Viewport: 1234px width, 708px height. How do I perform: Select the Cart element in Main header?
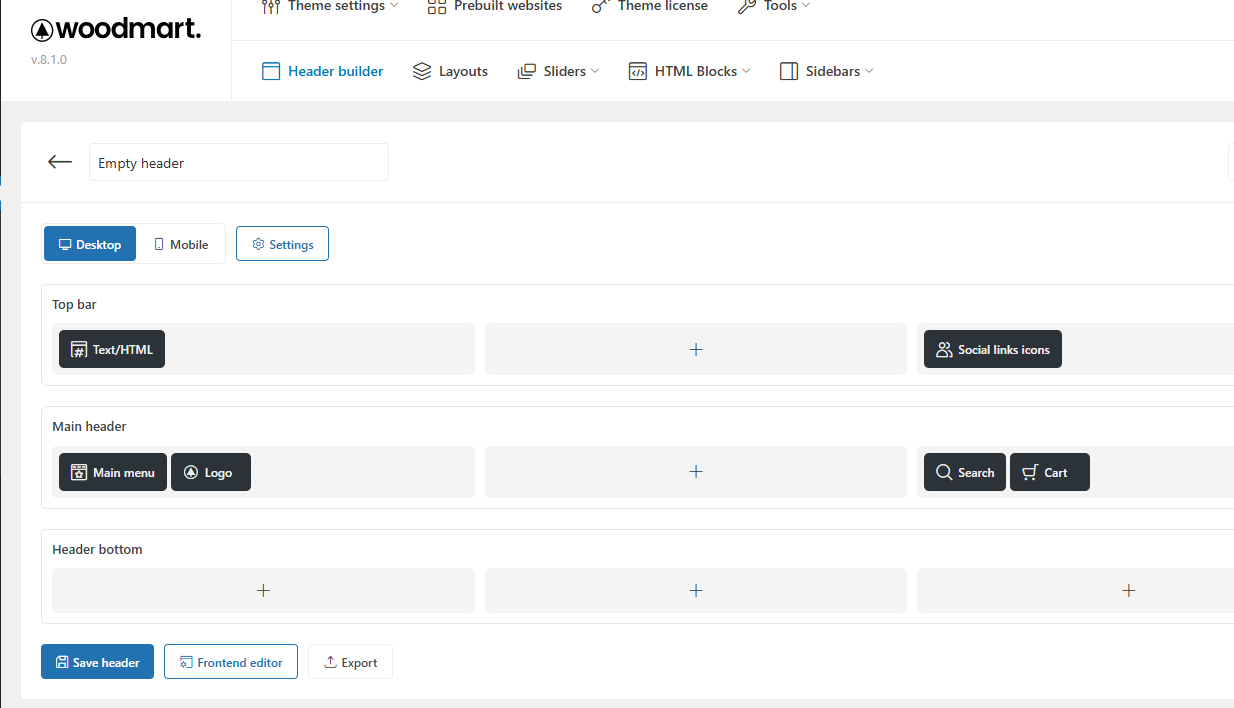pos(1049,472)
